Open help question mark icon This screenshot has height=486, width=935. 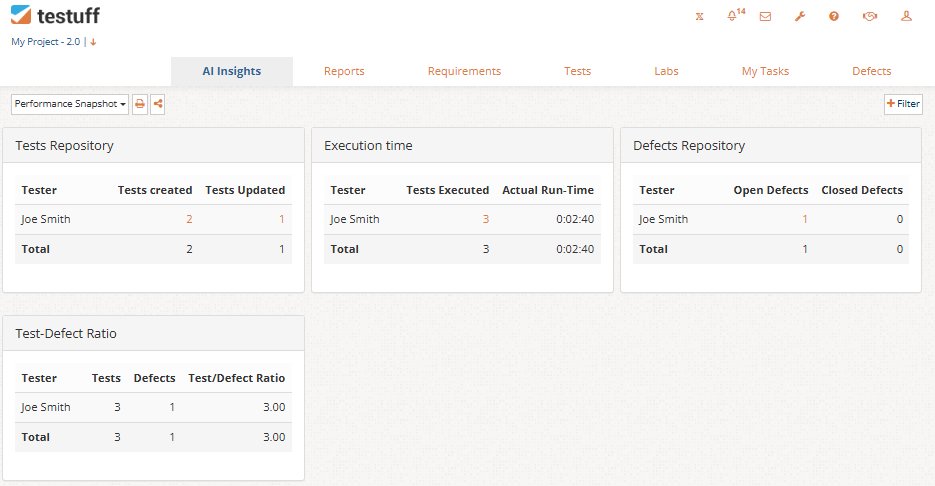(x=834, y=17)
